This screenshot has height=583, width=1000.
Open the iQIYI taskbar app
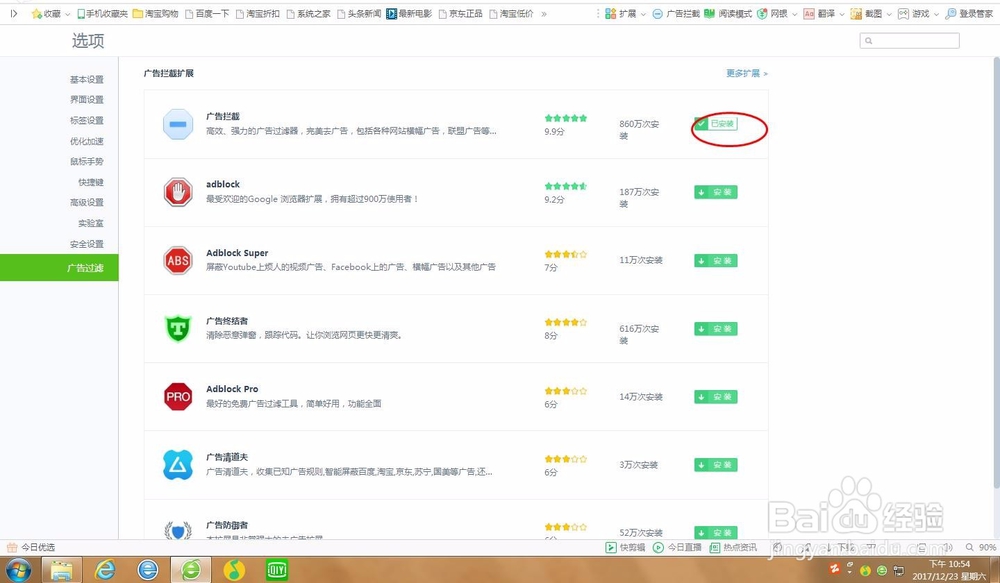(277, 569)
